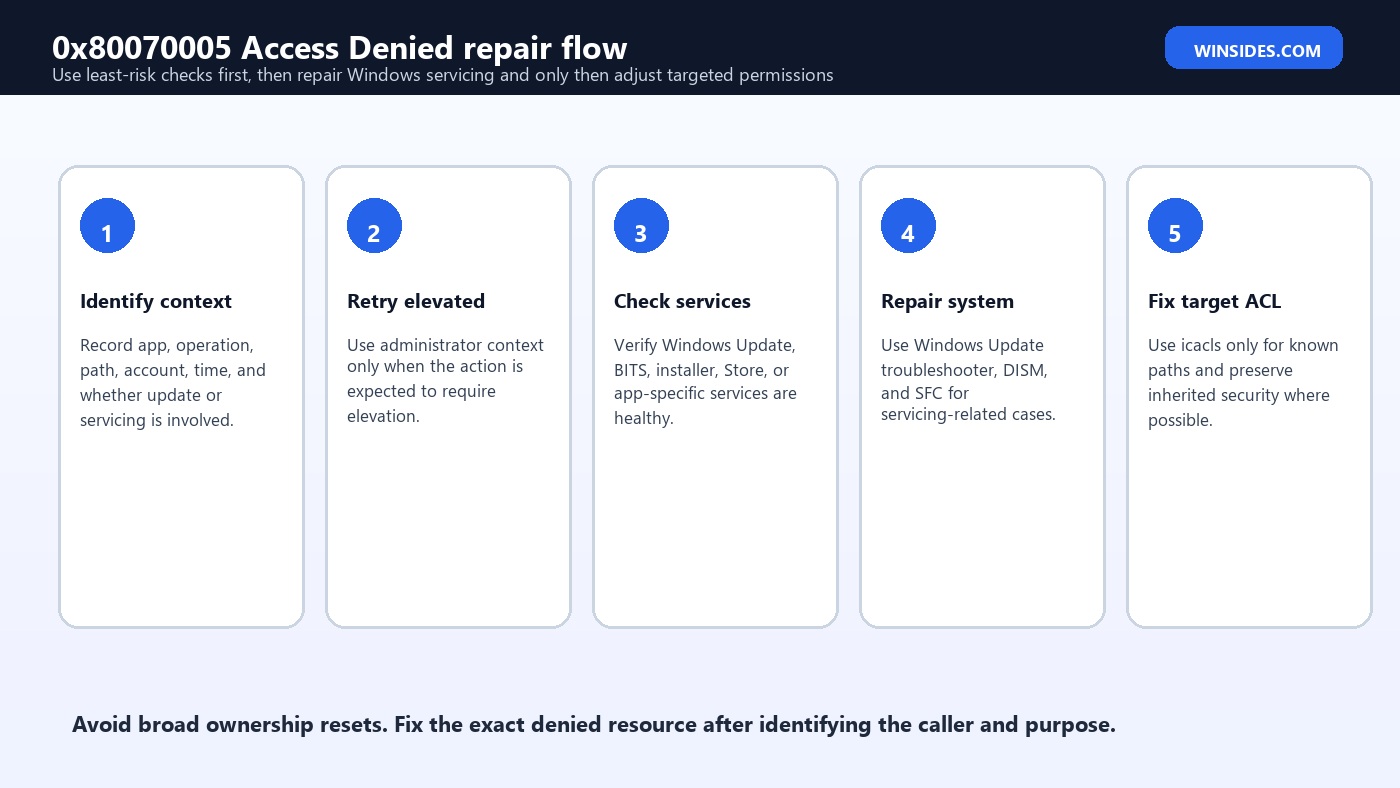Screen dimensions: 1400x788
Task: Click the text "Record app, operation, path, account"
Action: (x=173, y=382)
